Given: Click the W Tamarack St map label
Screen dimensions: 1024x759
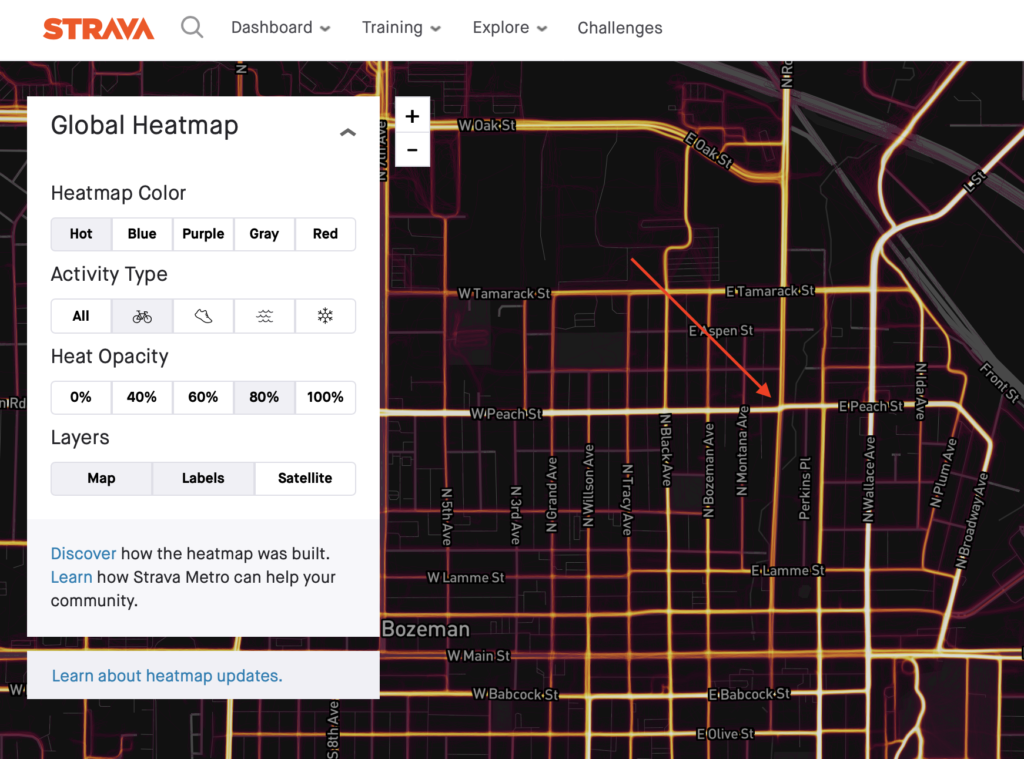Looking at the screenshot, I should (504, 294).
